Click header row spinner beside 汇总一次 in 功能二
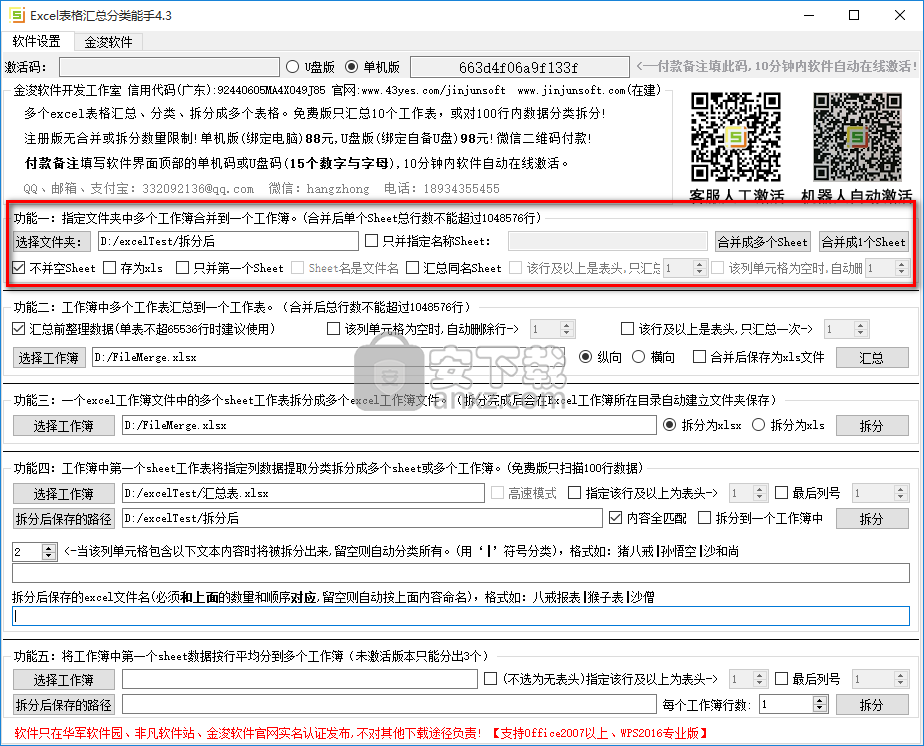This screenshot has width=924, height=746. click(x=846, y=329)
